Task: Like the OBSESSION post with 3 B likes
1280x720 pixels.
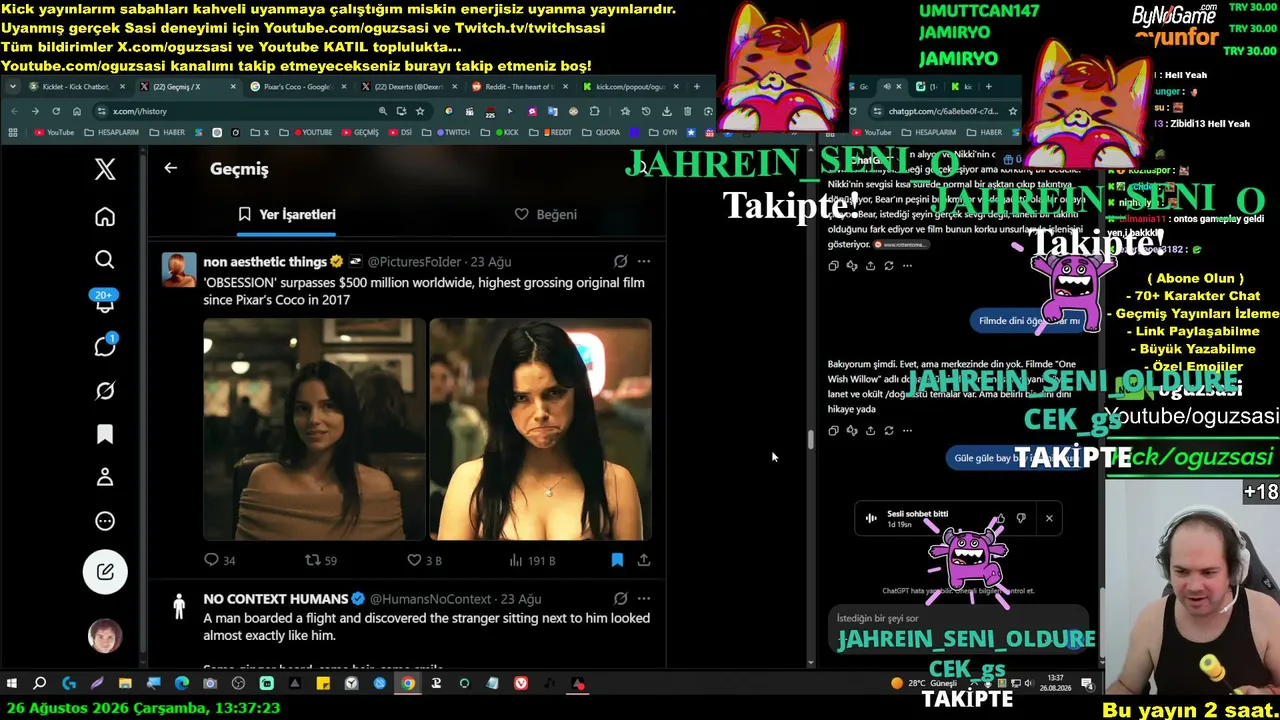Action: click(424, 560)
